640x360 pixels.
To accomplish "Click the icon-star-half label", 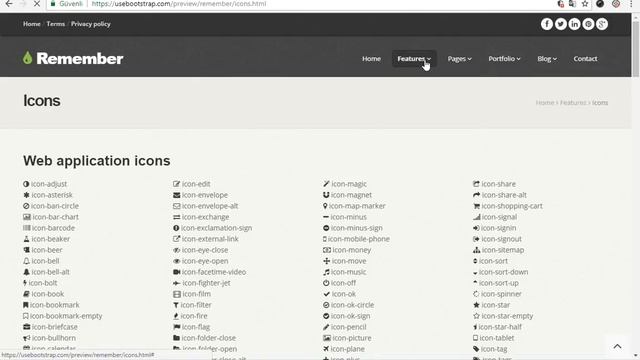I will point(500,327).
